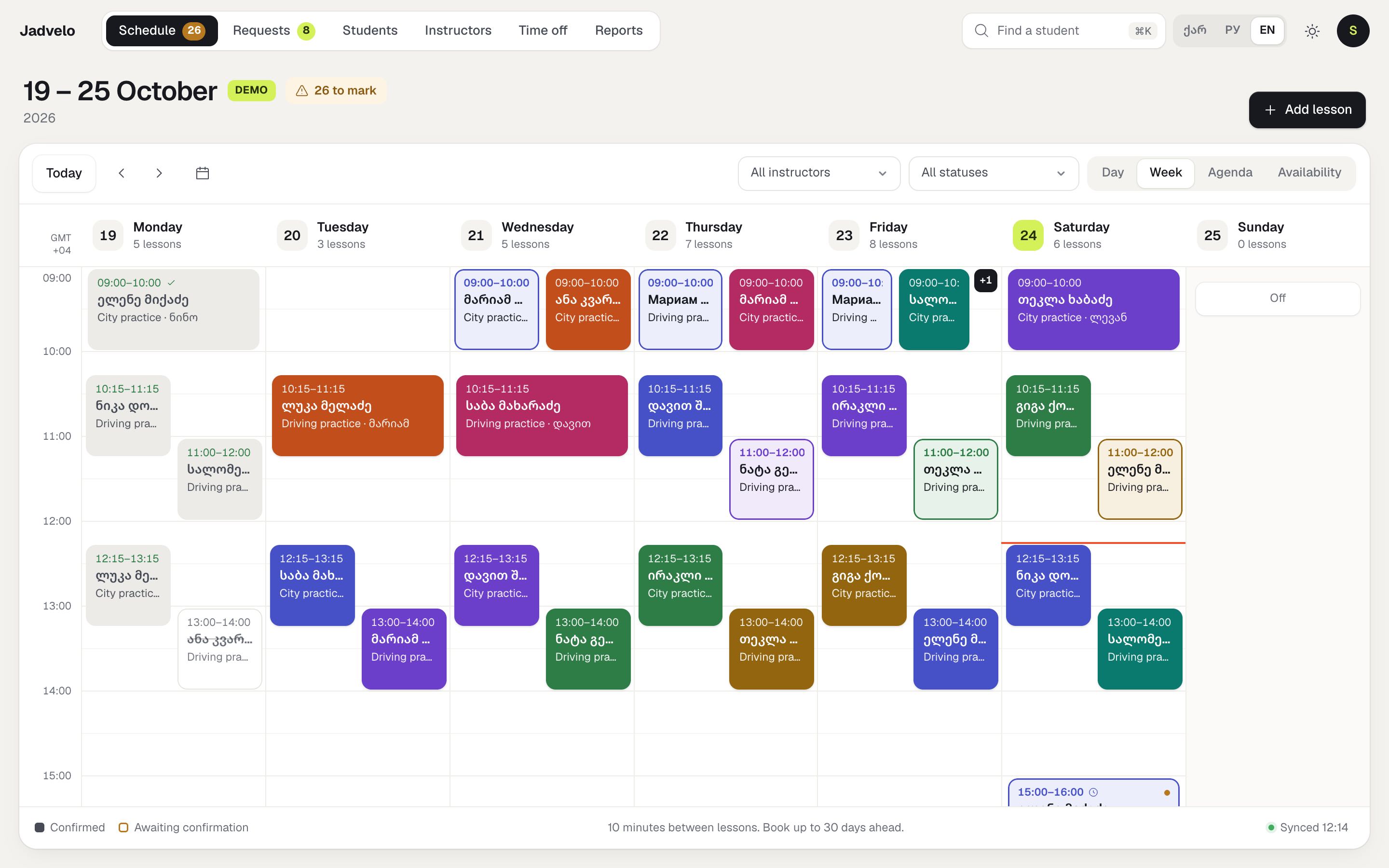Open Thursday 11:00–12:00 outlined lesson card
The image size is (1389, 868).
[771, 479]
